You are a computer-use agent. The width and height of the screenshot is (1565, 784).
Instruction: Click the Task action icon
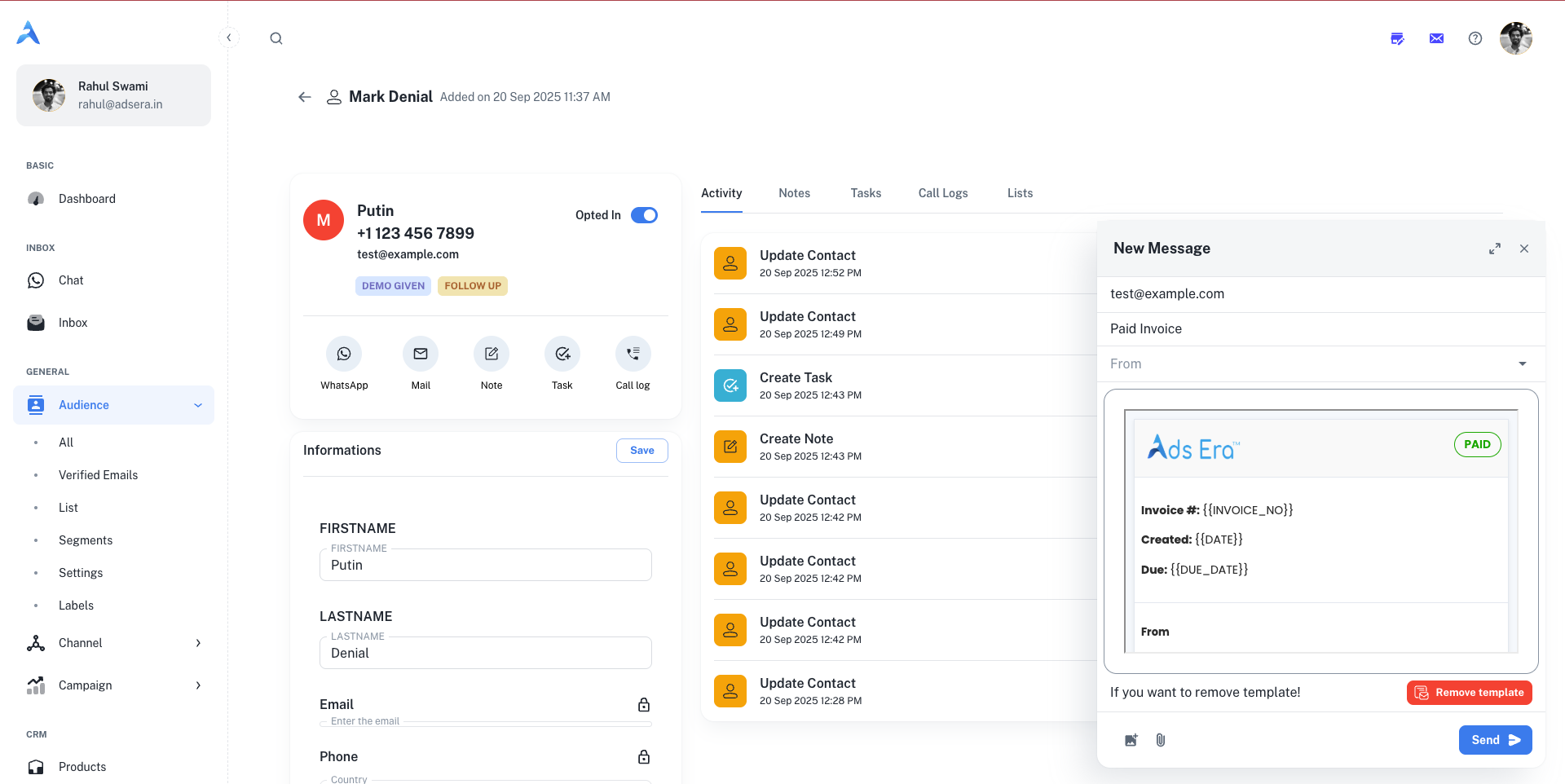pyautogui.click(x=562, y=354)
